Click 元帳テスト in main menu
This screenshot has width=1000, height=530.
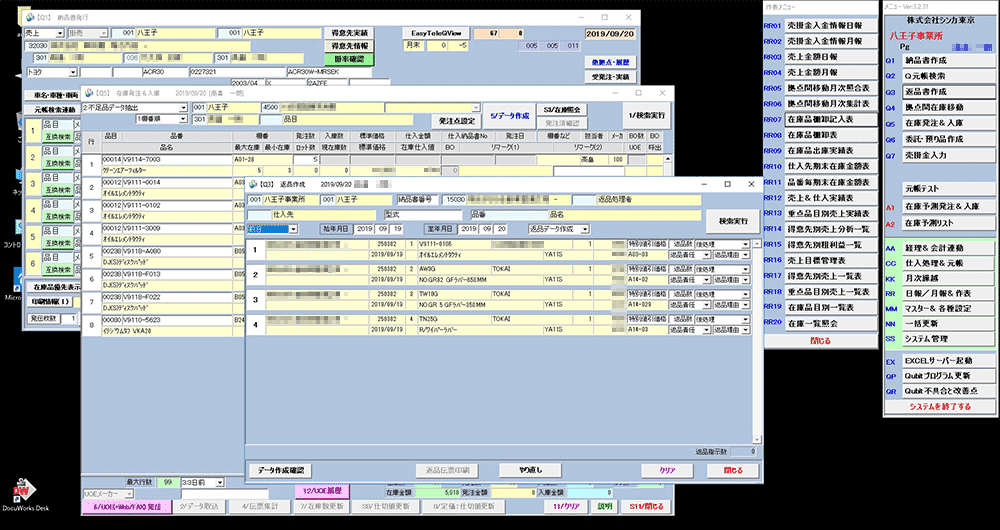click(948, 189)
